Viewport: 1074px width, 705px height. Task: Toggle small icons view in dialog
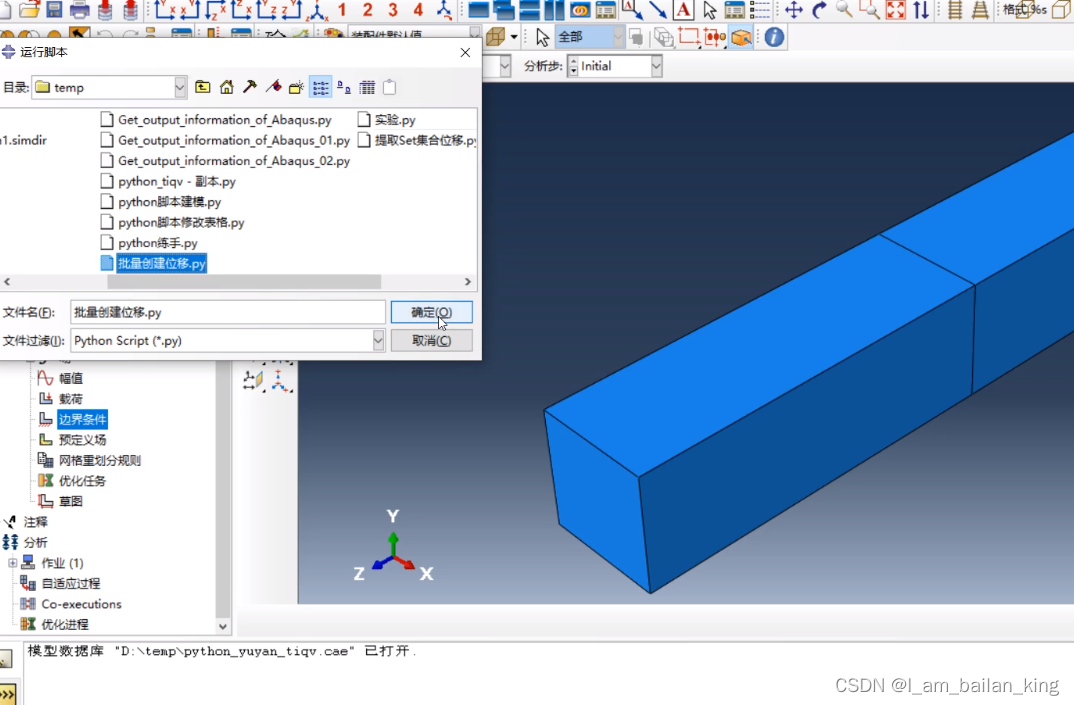point(344,88)
